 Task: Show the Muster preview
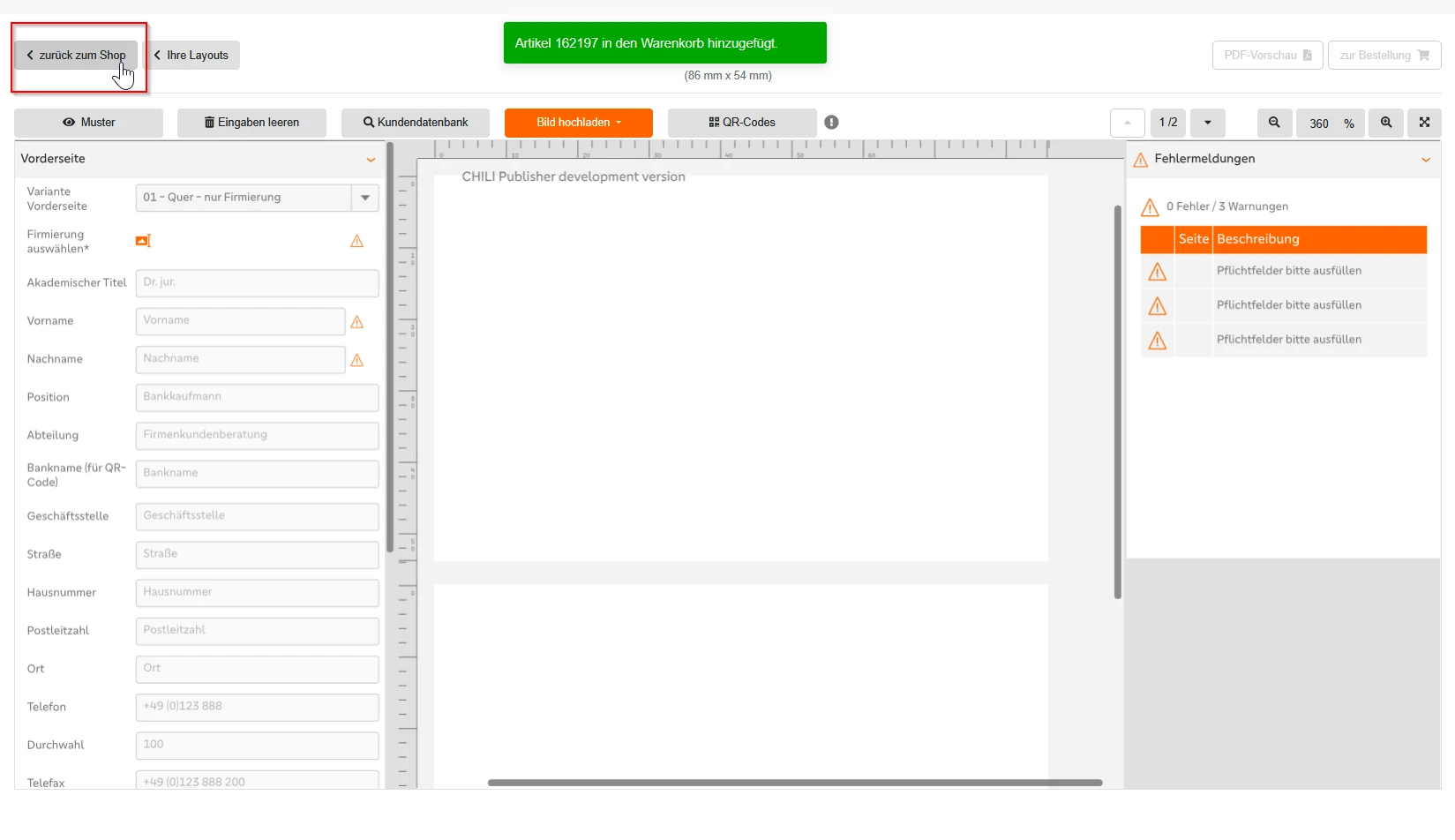pyautogui.click(x=88, y=123)
